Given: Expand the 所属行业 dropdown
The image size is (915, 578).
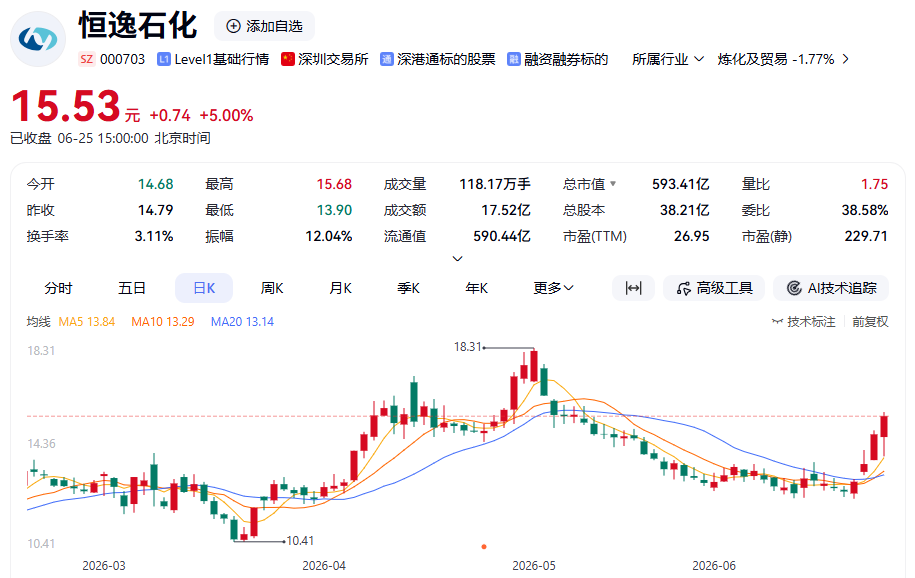Looking at the screenshot, I should (668, 60).
